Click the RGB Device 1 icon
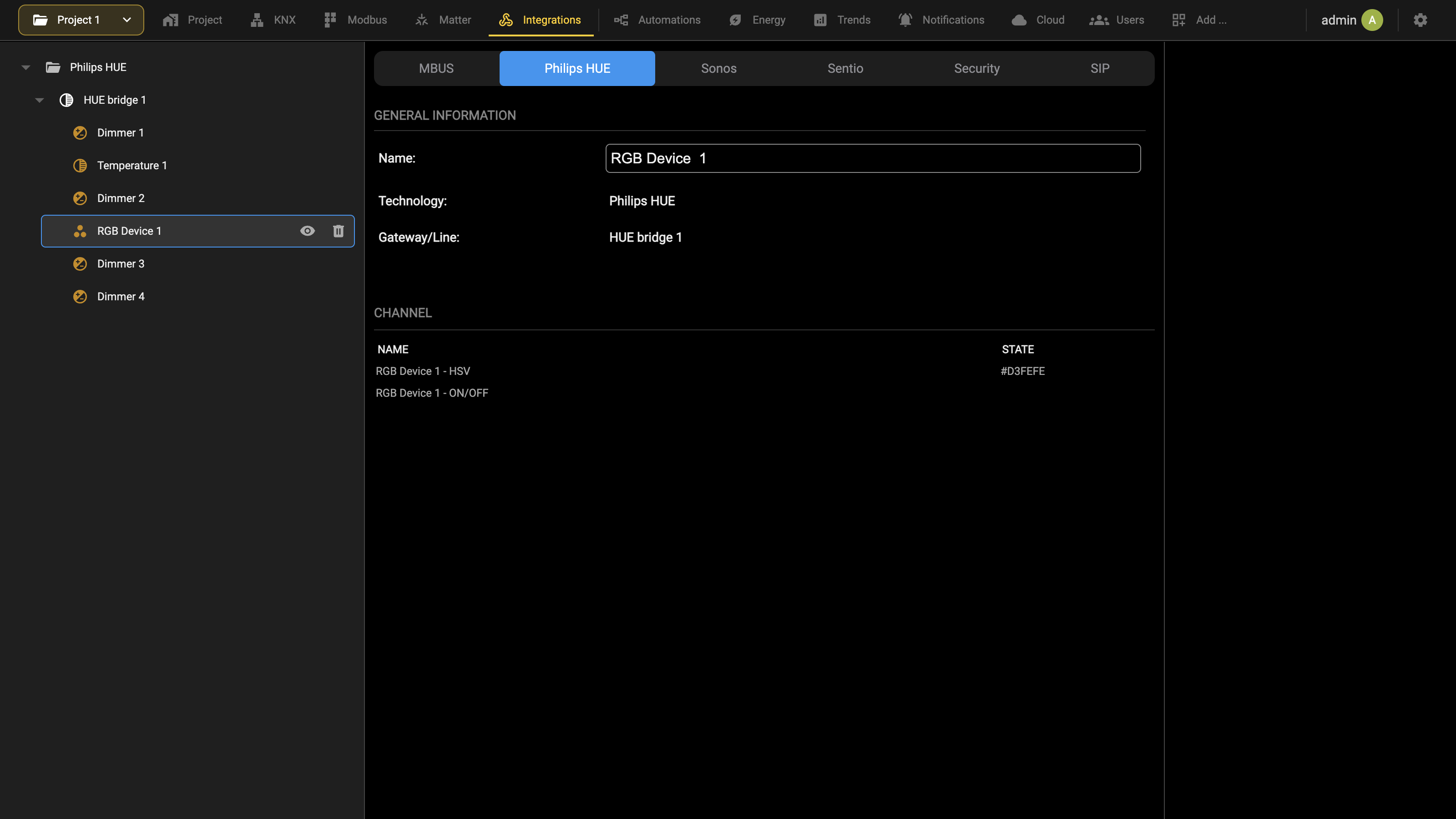The image size is (1456, 819). tap(80, 231)
